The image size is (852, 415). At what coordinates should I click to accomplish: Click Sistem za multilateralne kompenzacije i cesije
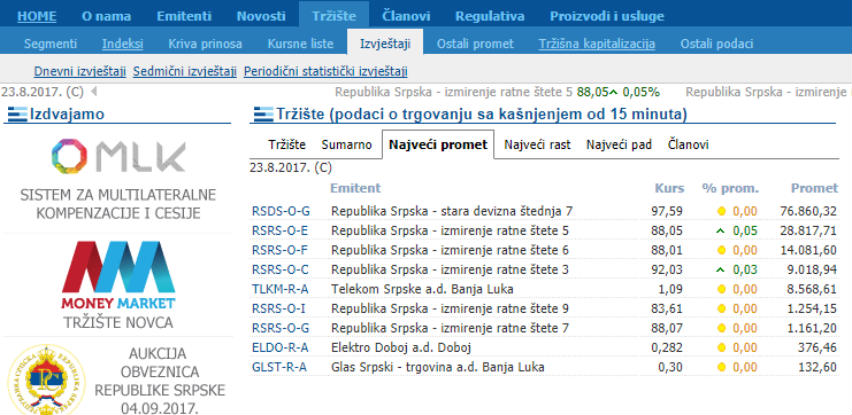(118, 204)
